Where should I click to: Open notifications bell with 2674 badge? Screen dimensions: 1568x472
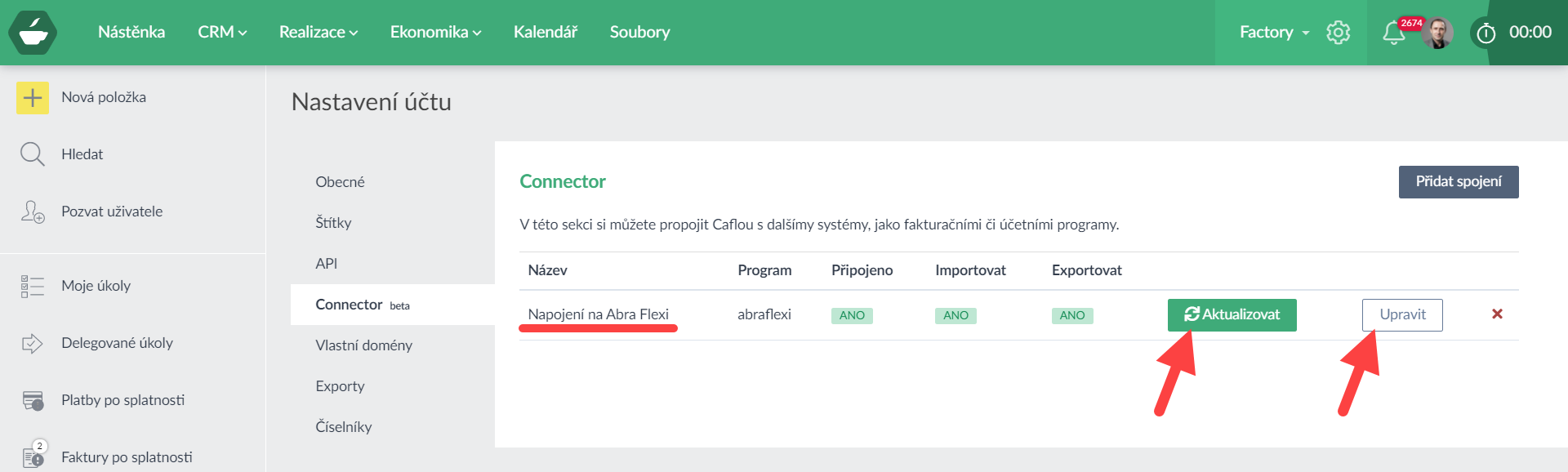(x=1393, y=33)
